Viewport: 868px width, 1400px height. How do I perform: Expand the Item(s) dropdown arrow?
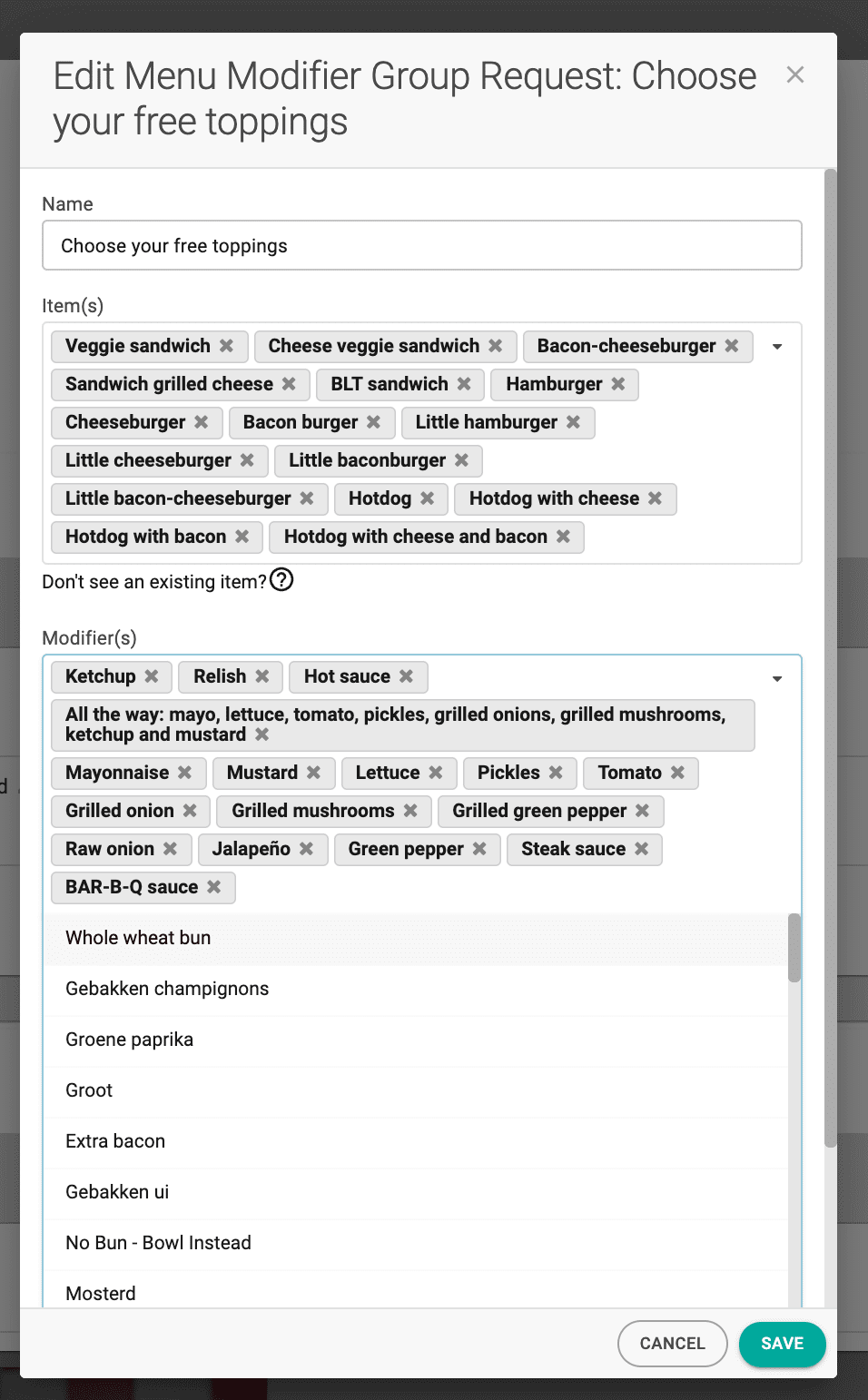pos(777,347)
